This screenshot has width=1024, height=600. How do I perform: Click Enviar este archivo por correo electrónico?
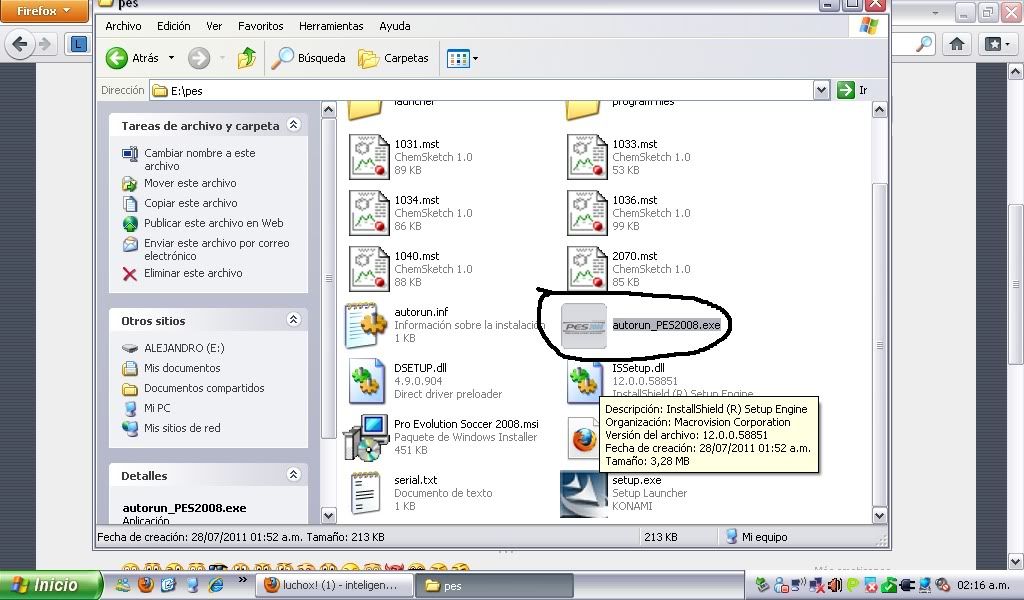click(216, 249)
